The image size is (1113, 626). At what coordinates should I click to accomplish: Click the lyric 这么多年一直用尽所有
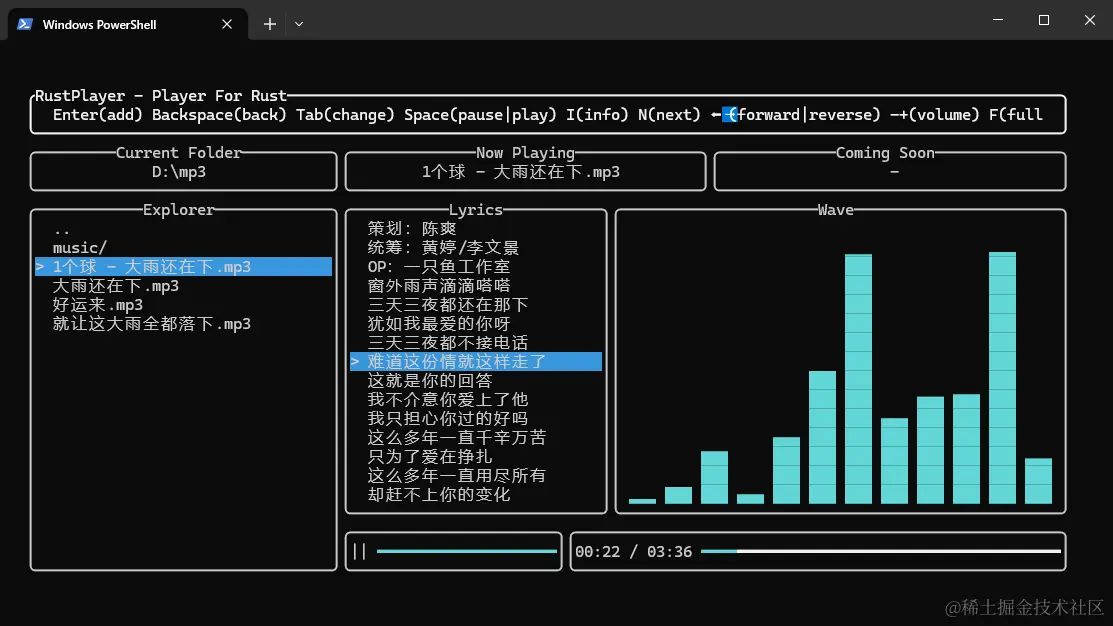pyautogui.click(x=456, y=476)
